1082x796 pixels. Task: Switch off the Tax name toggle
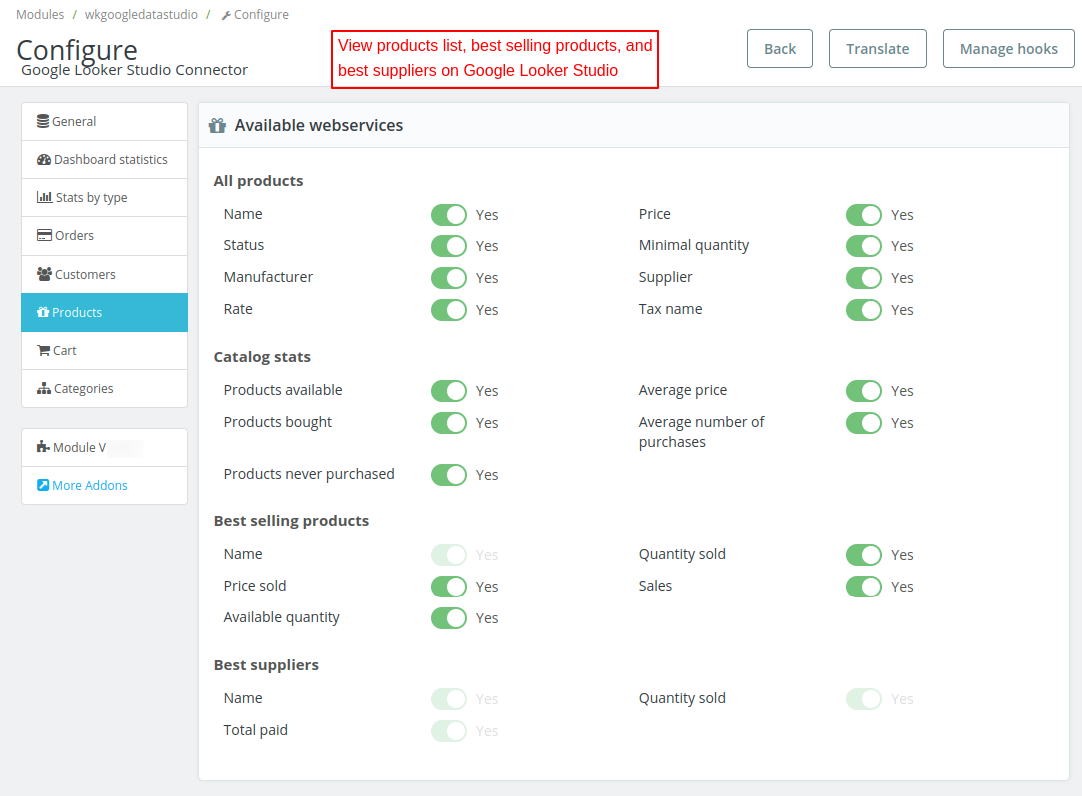(864, 310)
